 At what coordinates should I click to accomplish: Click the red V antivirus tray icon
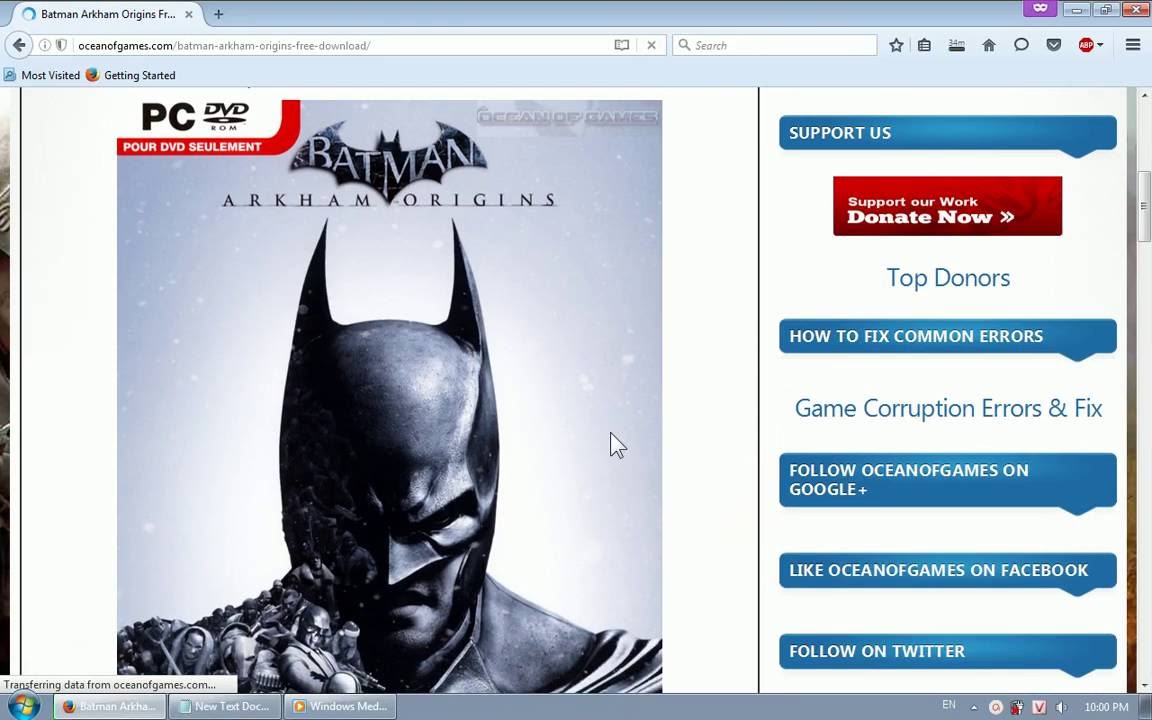click(x=1039, y=708)
